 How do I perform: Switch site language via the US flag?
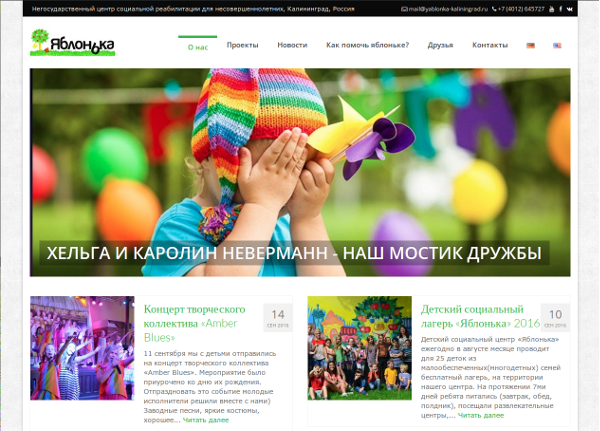tap(557, 46)
